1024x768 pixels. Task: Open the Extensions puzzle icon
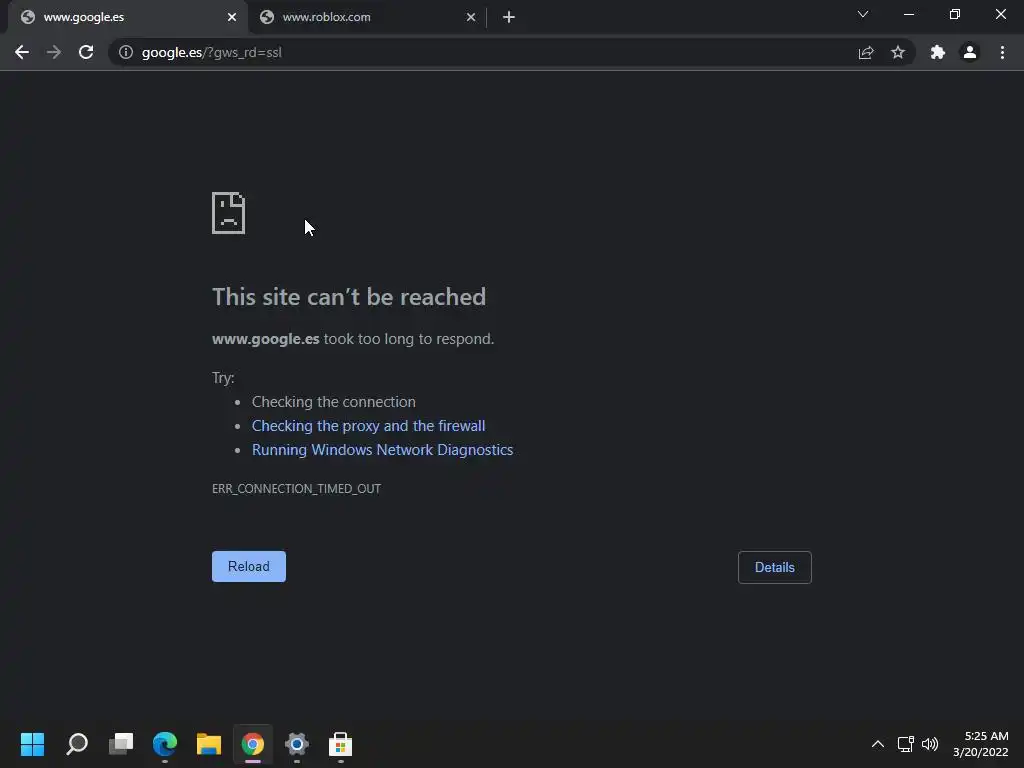(938, 52)
